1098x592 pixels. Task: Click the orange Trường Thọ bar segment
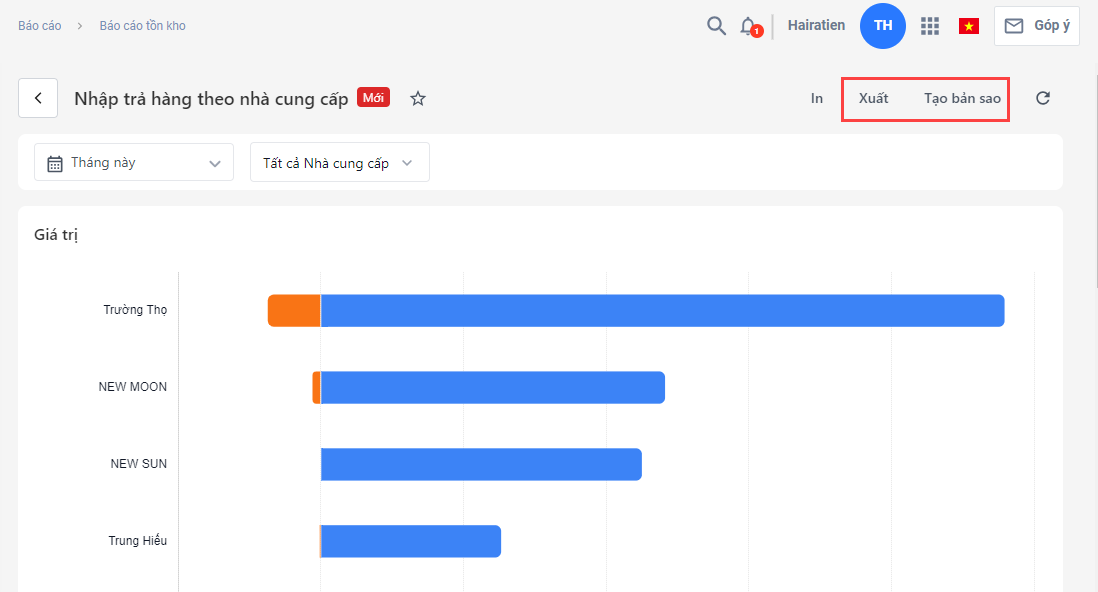click(x=294, y=310)
